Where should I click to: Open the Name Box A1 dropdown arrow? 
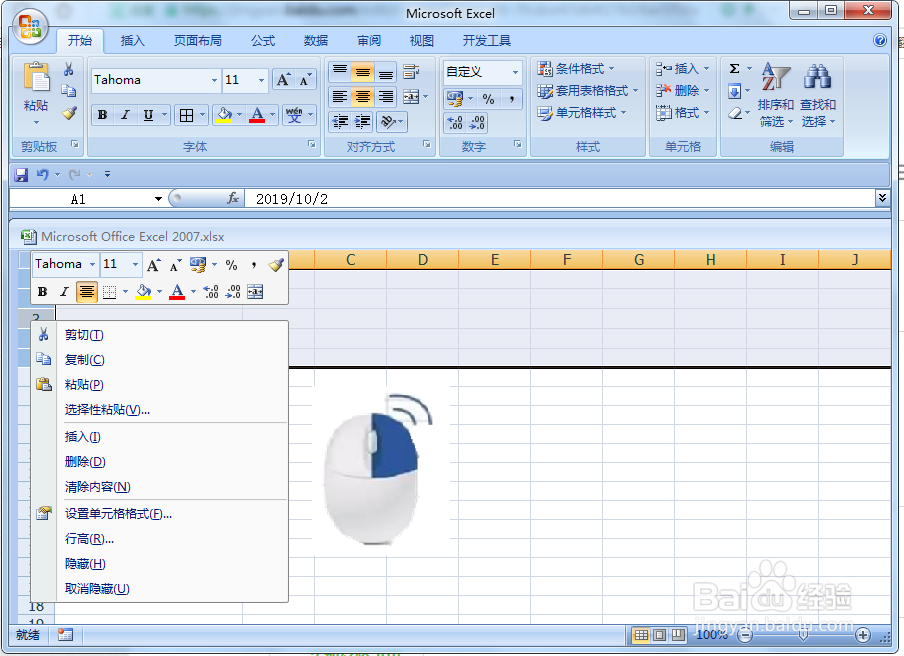pyautogui.click(x=158, y=199)
